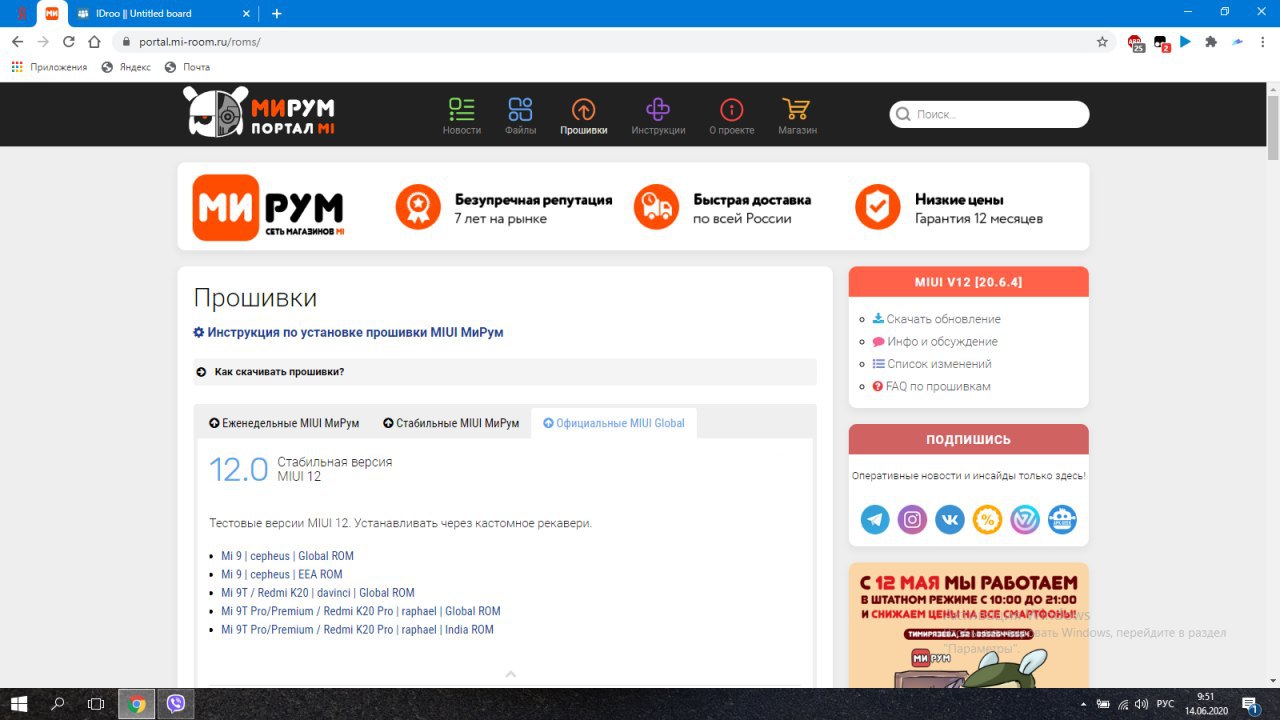1280x720 pixels.
Task: Click the browser address bar
Action: 600,42
